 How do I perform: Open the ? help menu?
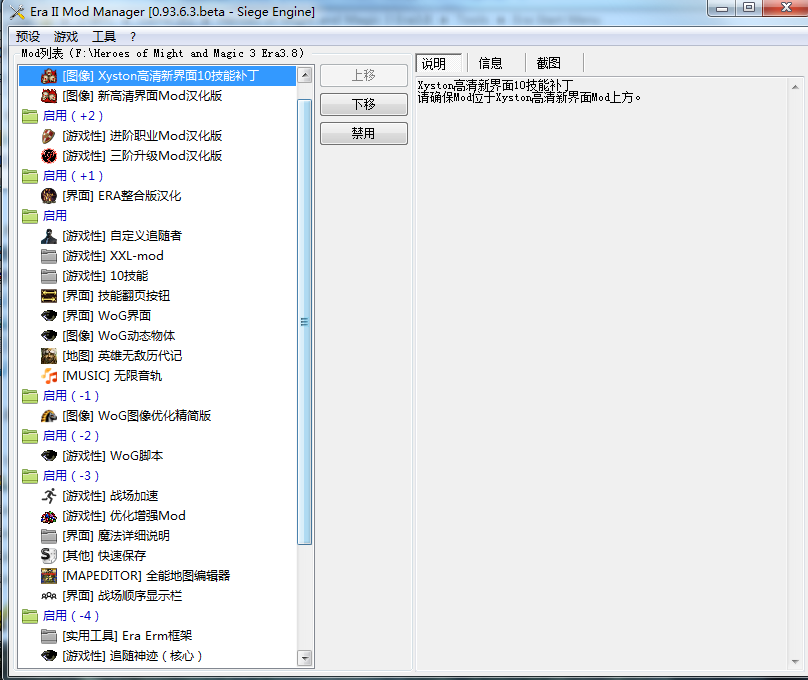tap(133, 37)
